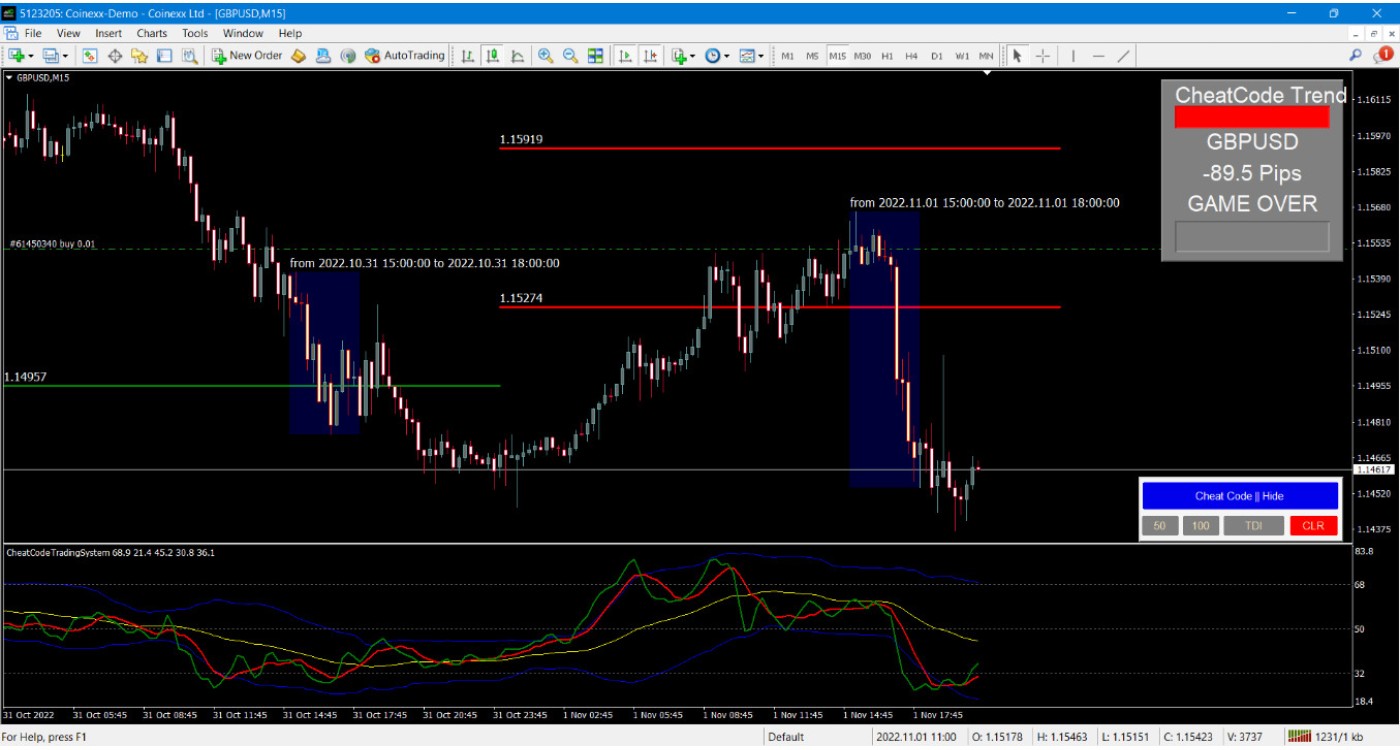Open the search magnifier icon
Screen dimensions: 1400x750
click(1356, 56)
